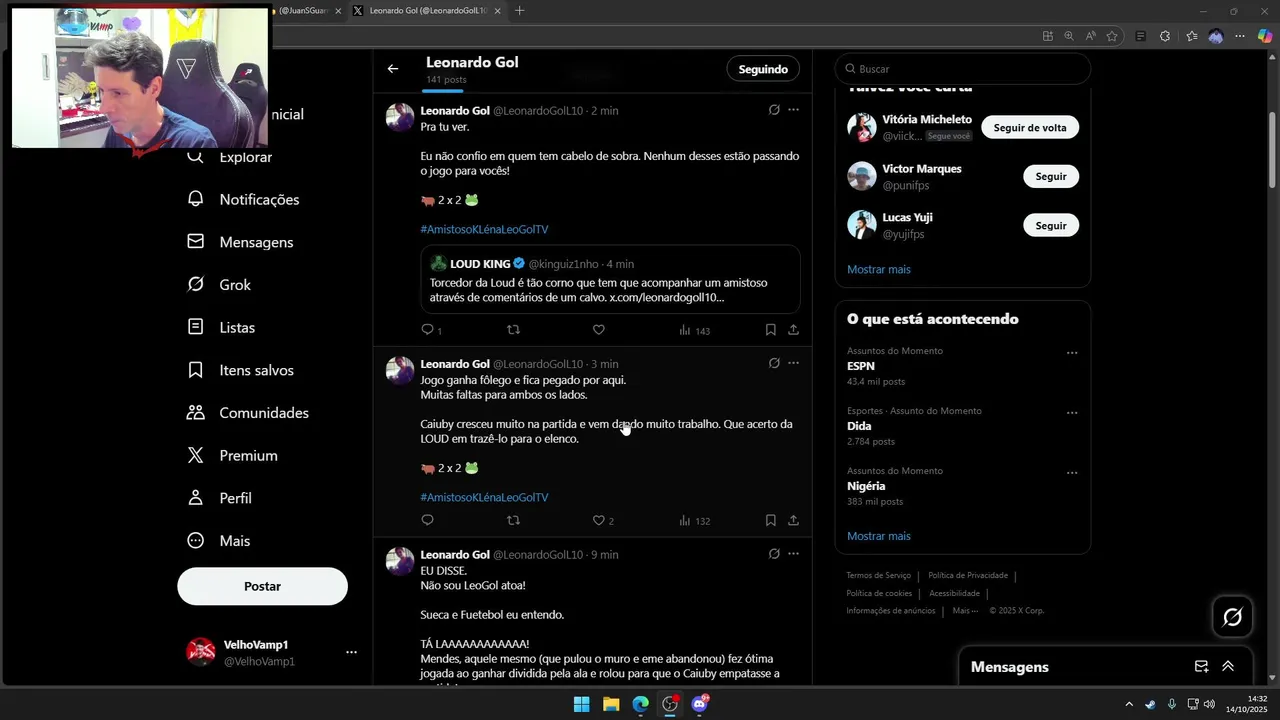
Task: Open more options on the 9 min post
Action: pos(793,554)
